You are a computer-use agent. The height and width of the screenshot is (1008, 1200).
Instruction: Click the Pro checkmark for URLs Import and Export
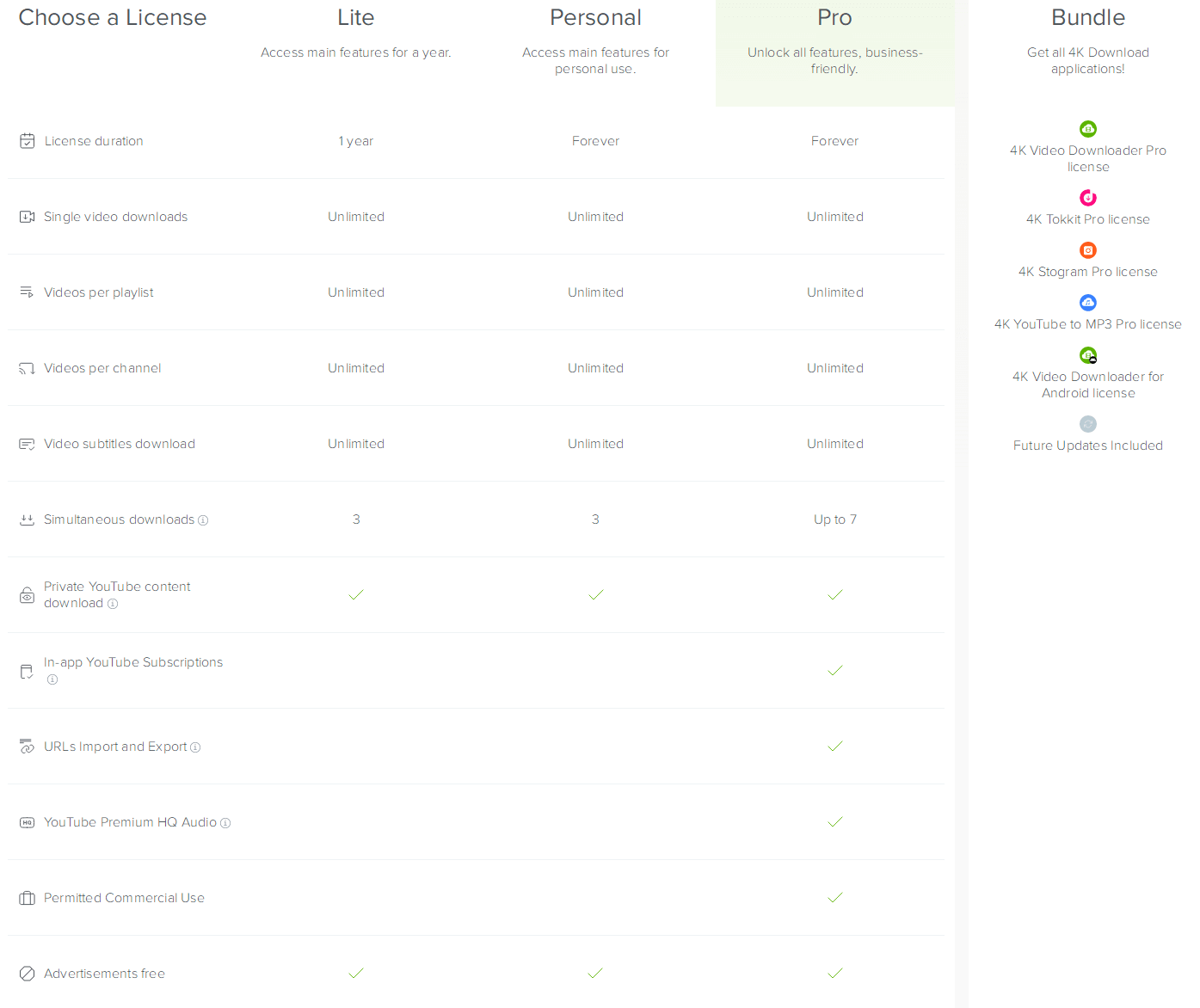[x=835, y=746]
